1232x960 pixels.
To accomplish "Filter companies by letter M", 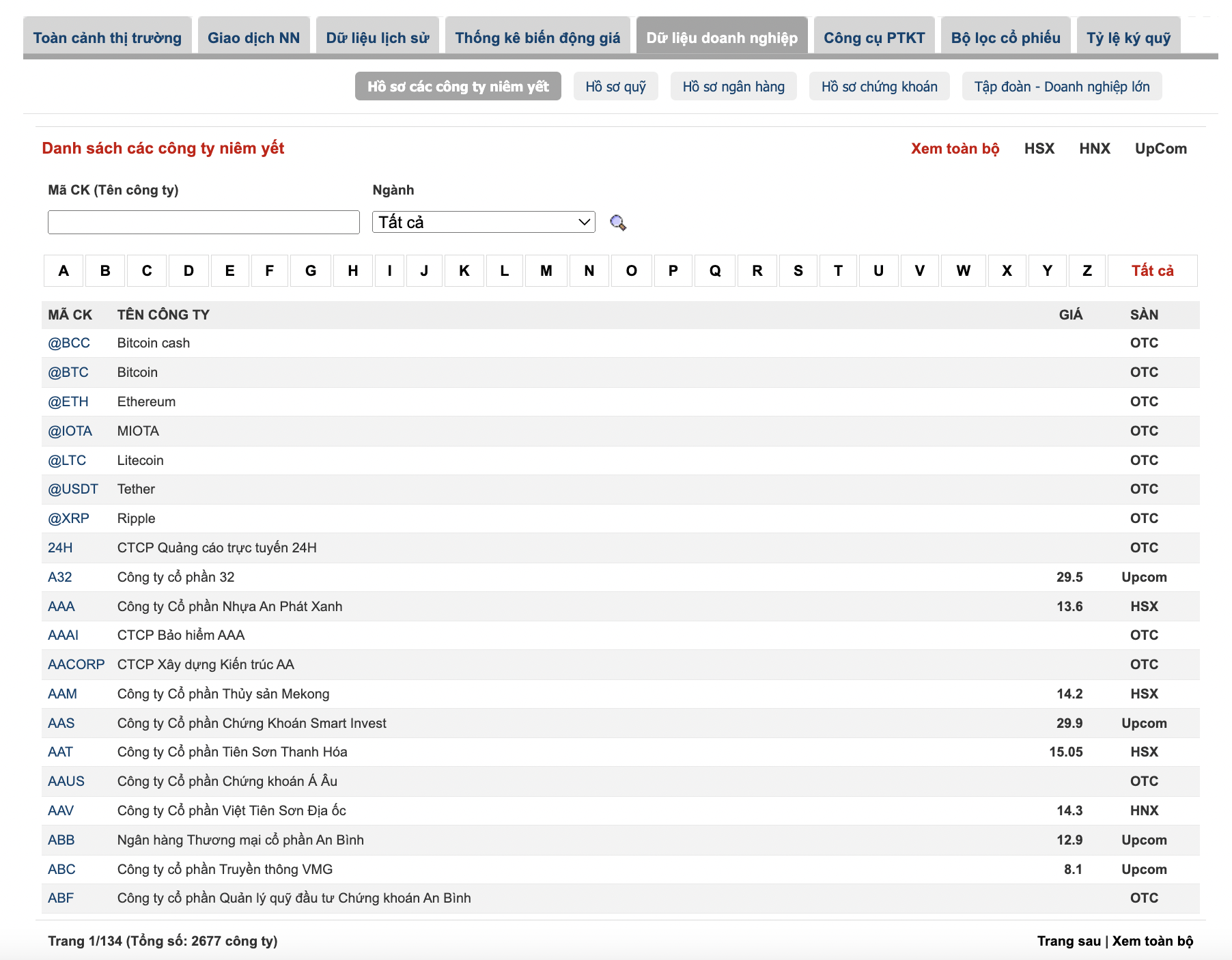I will tap(546, 270).
